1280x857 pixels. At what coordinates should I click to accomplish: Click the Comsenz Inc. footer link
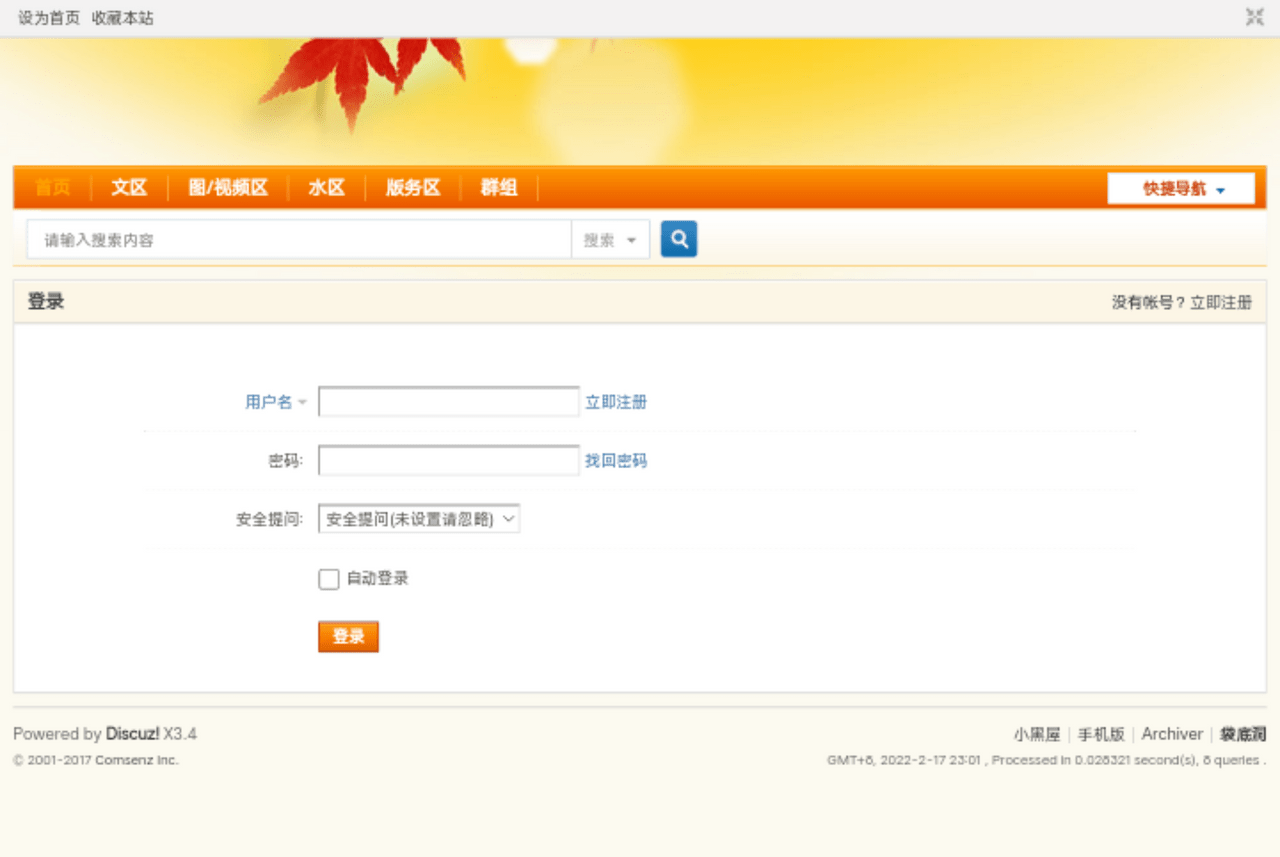(137, 760)
